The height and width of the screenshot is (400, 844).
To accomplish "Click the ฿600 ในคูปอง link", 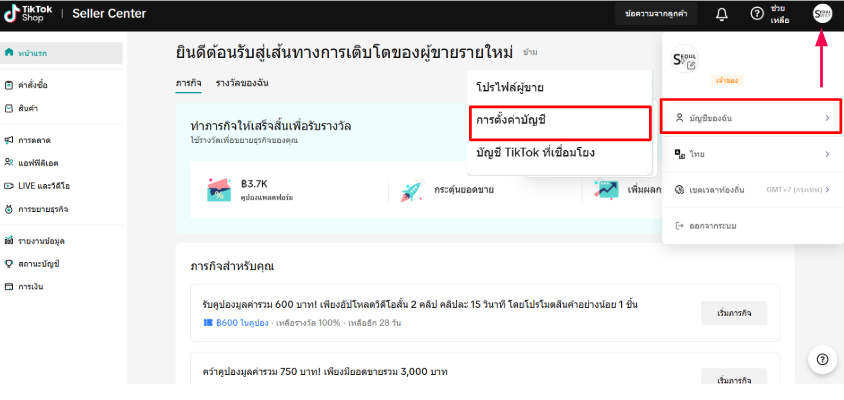I will (x=241, y=323).
